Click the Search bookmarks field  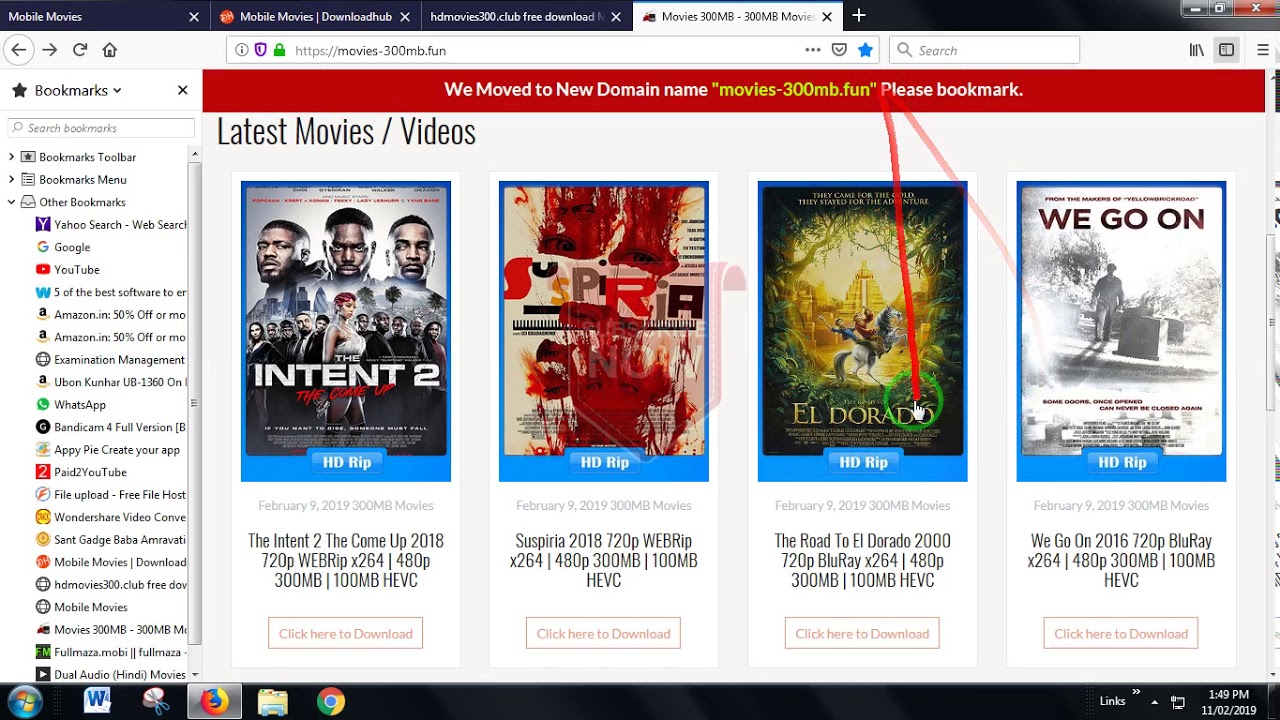[x=101, y=128]
